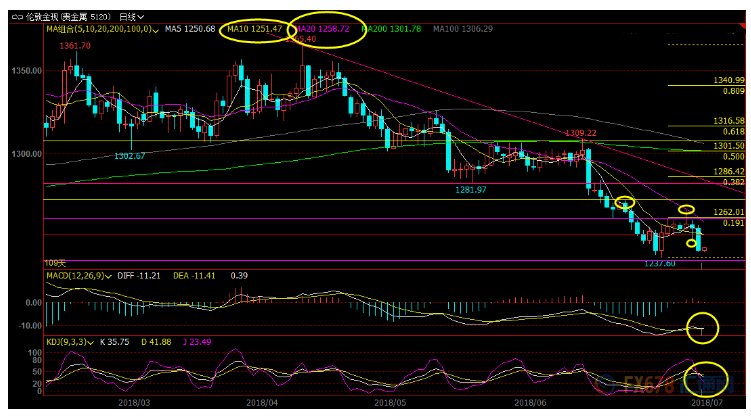Open the MACD(12,26,9) parameter dropdown
751x418 pixels.
(108, 276)
